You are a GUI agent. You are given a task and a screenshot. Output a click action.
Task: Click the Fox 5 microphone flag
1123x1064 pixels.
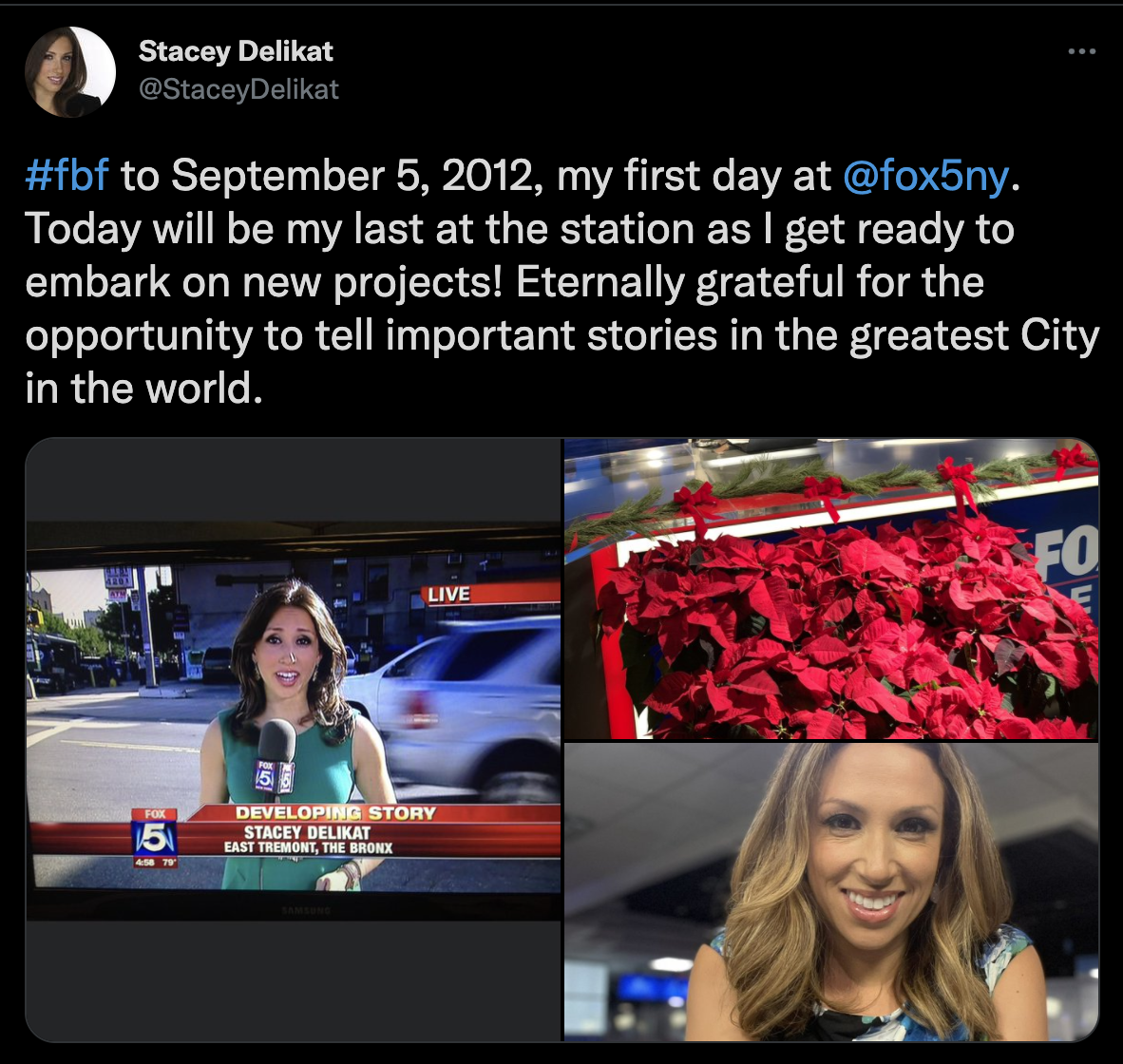(275, 777)
